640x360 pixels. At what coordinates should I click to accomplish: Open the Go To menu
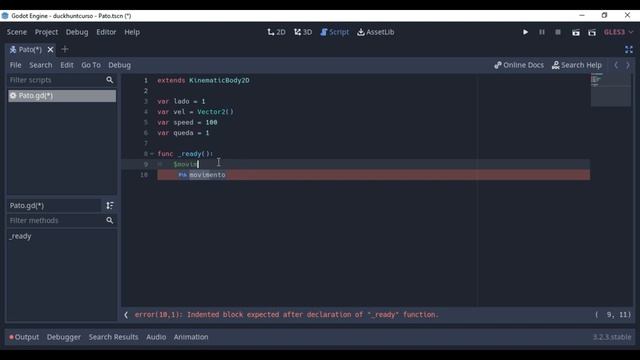pyautogui.click(x=91, y=65)
